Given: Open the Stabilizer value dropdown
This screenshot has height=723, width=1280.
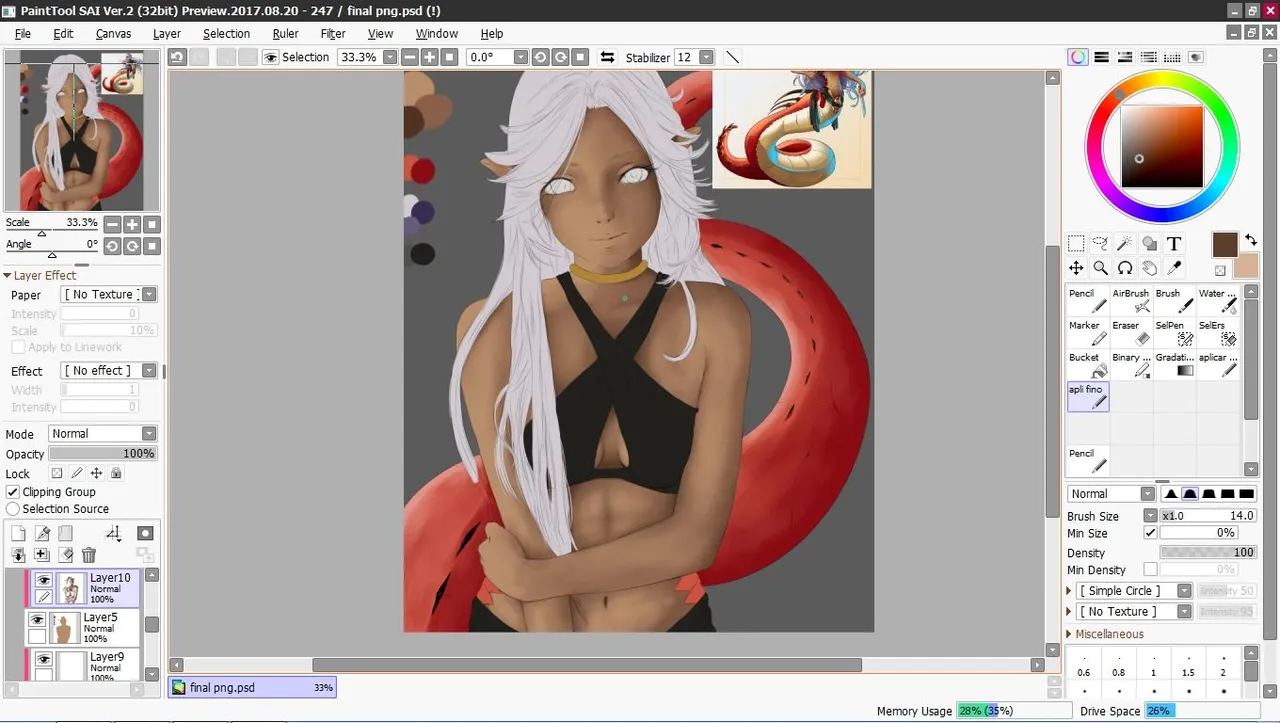Looking at the screenshot, I should 706,57.
